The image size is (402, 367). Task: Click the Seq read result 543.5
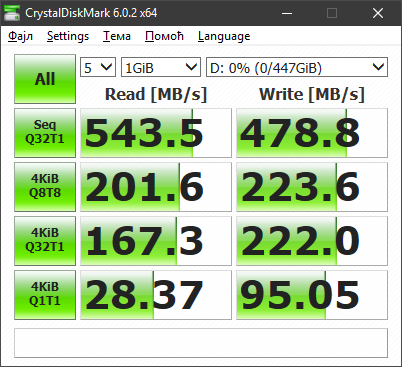pos(156,133)
